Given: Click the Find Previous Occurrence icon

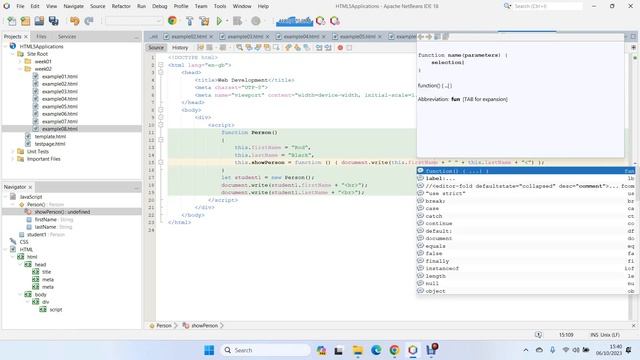Looking at the screenshot, I should coord(249,48).
